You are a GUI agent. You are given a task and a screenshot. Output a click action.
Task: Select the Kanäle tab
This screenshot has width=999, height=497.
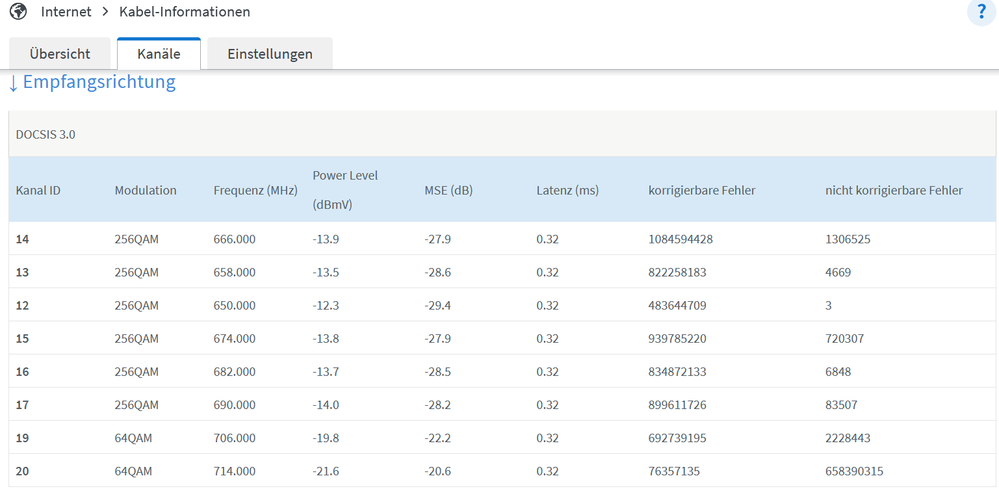pyautogui.click(x=159, y=54)
